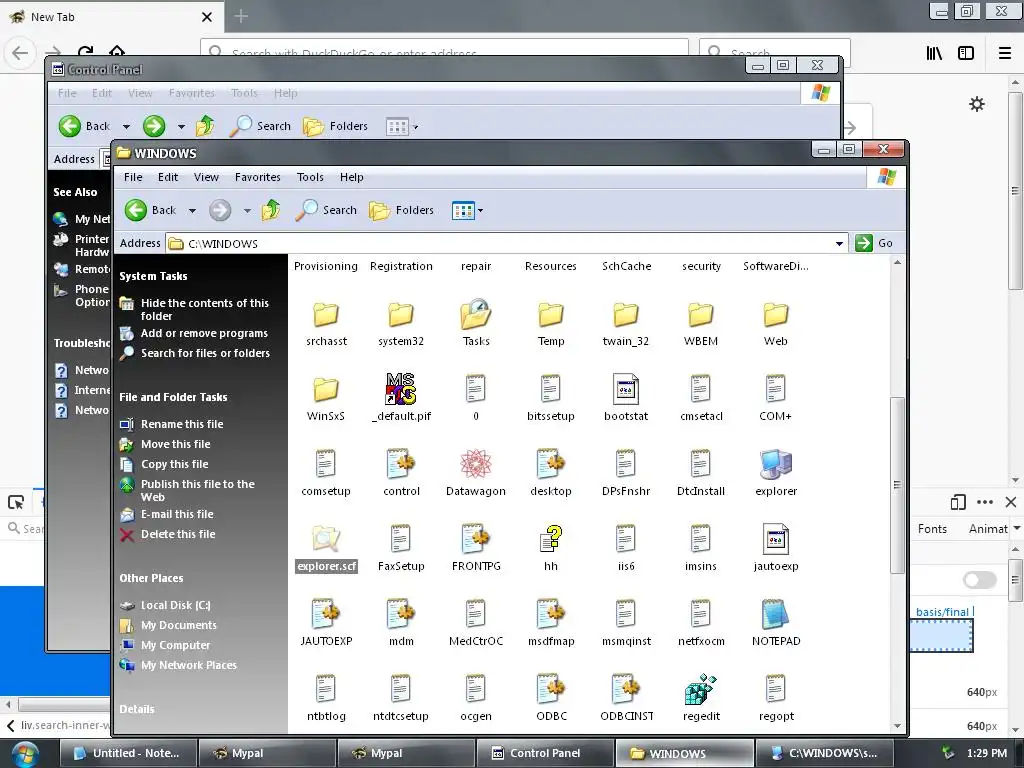Click the WINDOWS file list vertical scrollbar
1024x768 pixels.
[898, 487]
